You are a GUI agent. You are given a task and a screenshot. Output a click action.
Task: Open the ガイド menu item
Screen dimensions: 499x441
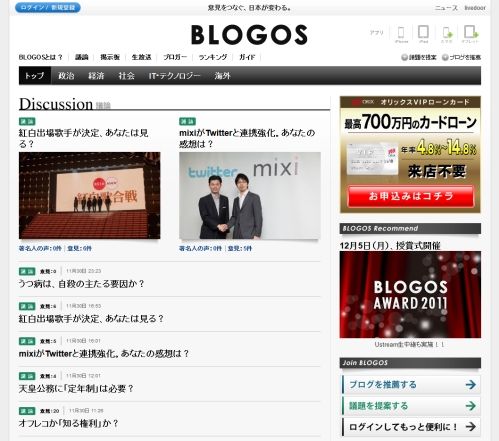(247, 57)
